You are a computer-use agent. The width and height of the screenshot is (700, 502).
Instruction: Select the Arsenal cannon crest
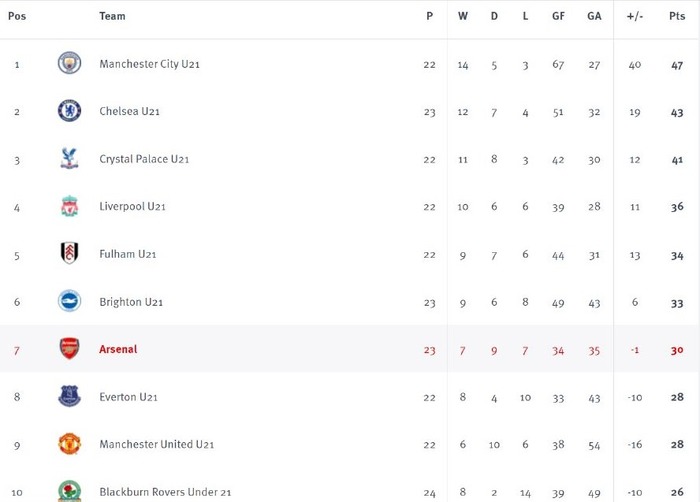(x=69, y=348)
